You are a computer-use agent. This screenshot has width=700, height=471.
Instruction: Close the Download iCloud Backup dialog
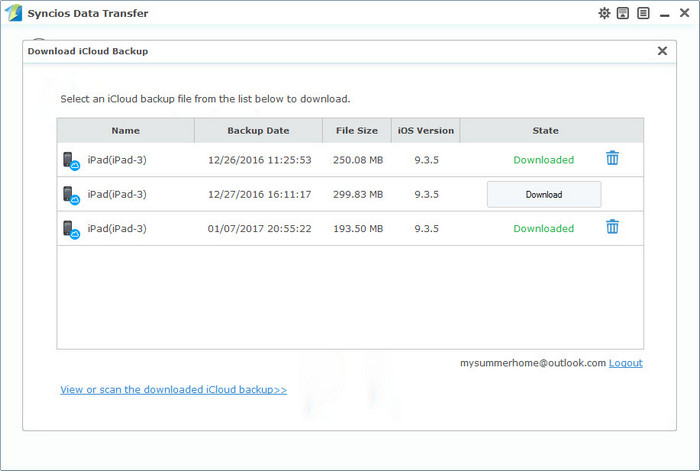click(x=662, y=51)
